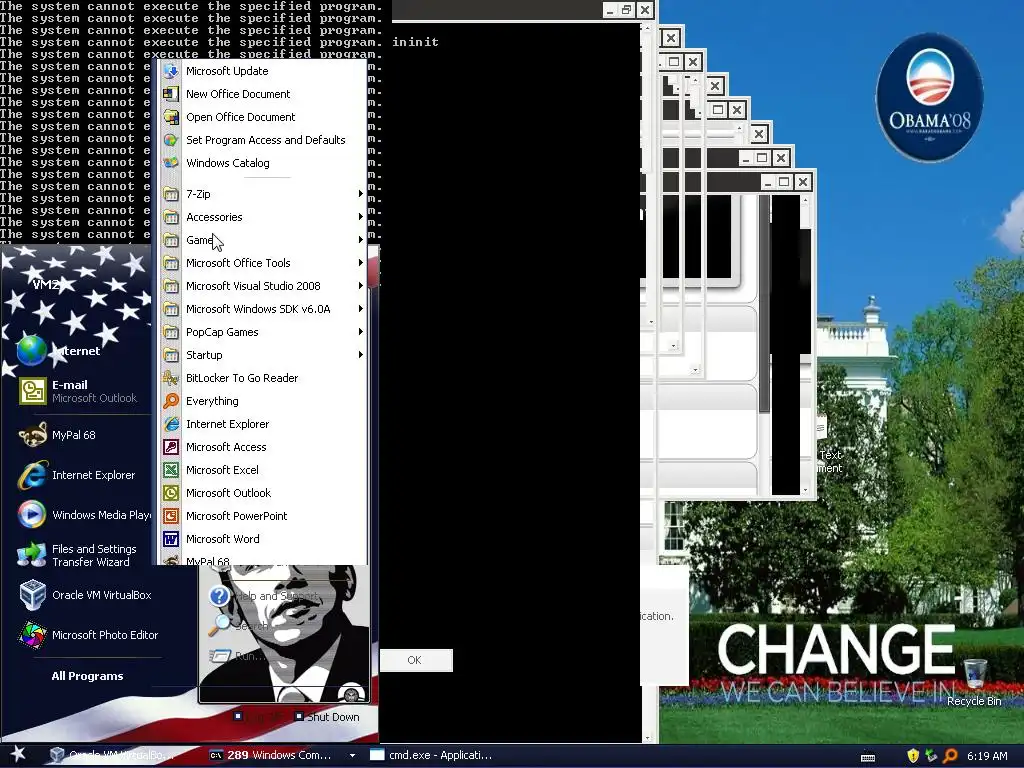
Task: Launch Windows Catalog
Action: tap(227, 163)
